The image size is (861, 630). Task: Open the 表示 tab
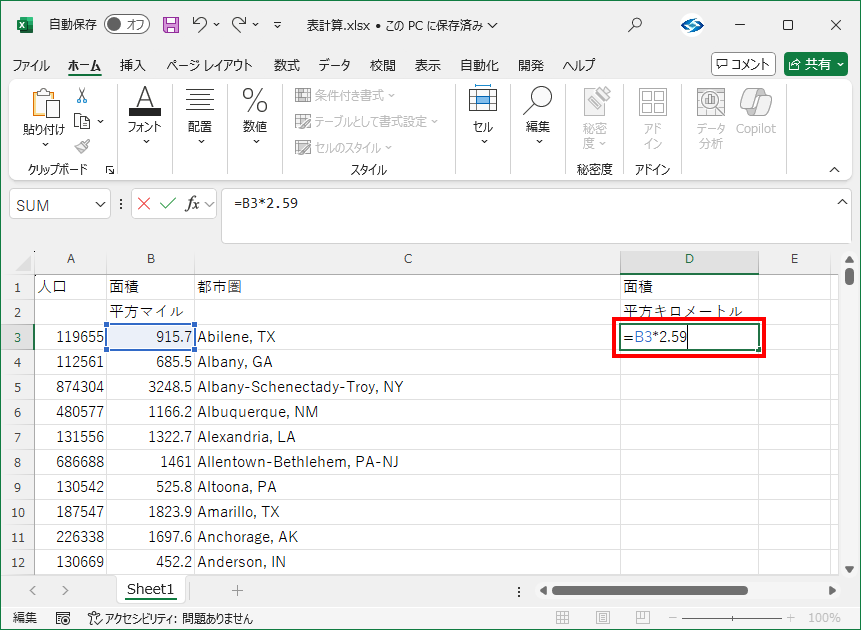pos(428,65)
